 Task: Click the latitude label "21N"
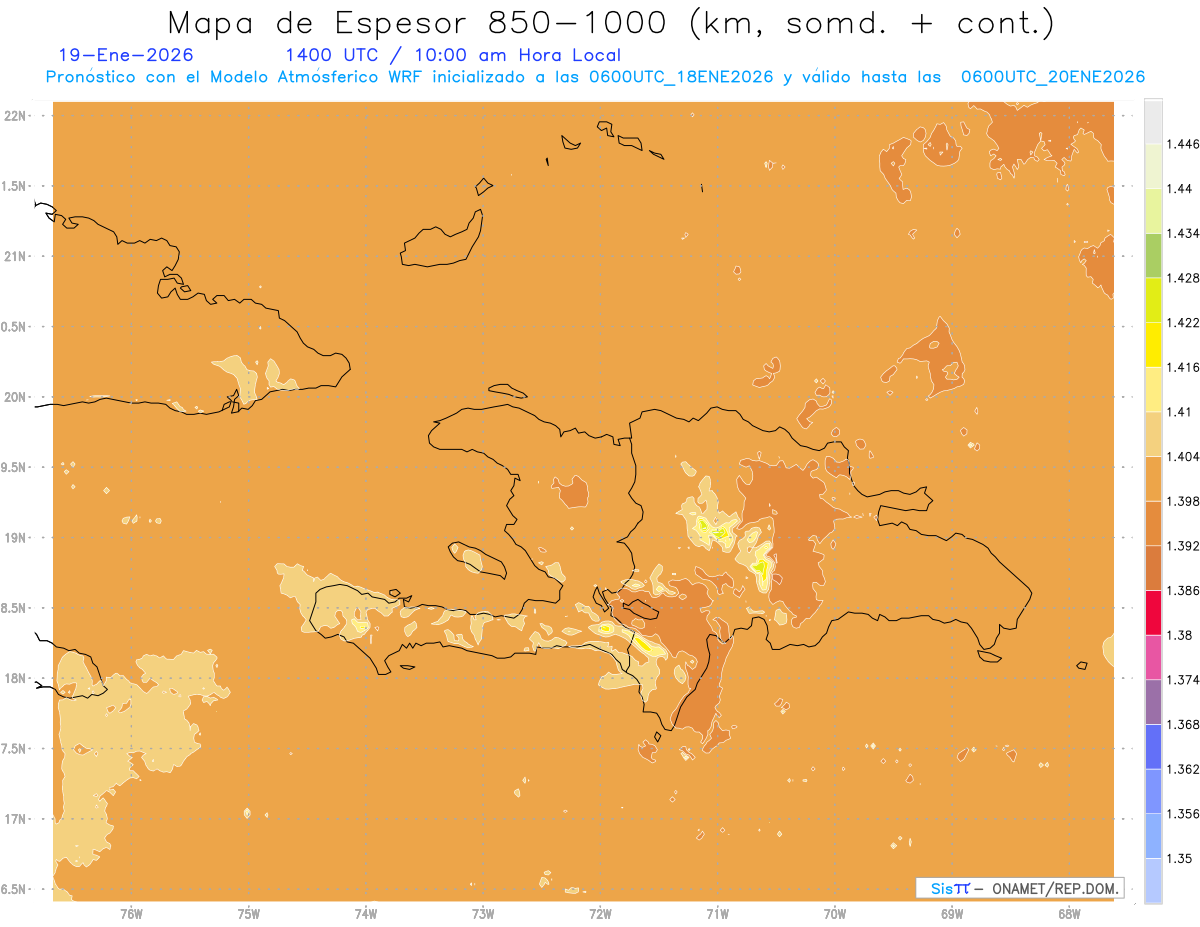click(x=16, y=256)
